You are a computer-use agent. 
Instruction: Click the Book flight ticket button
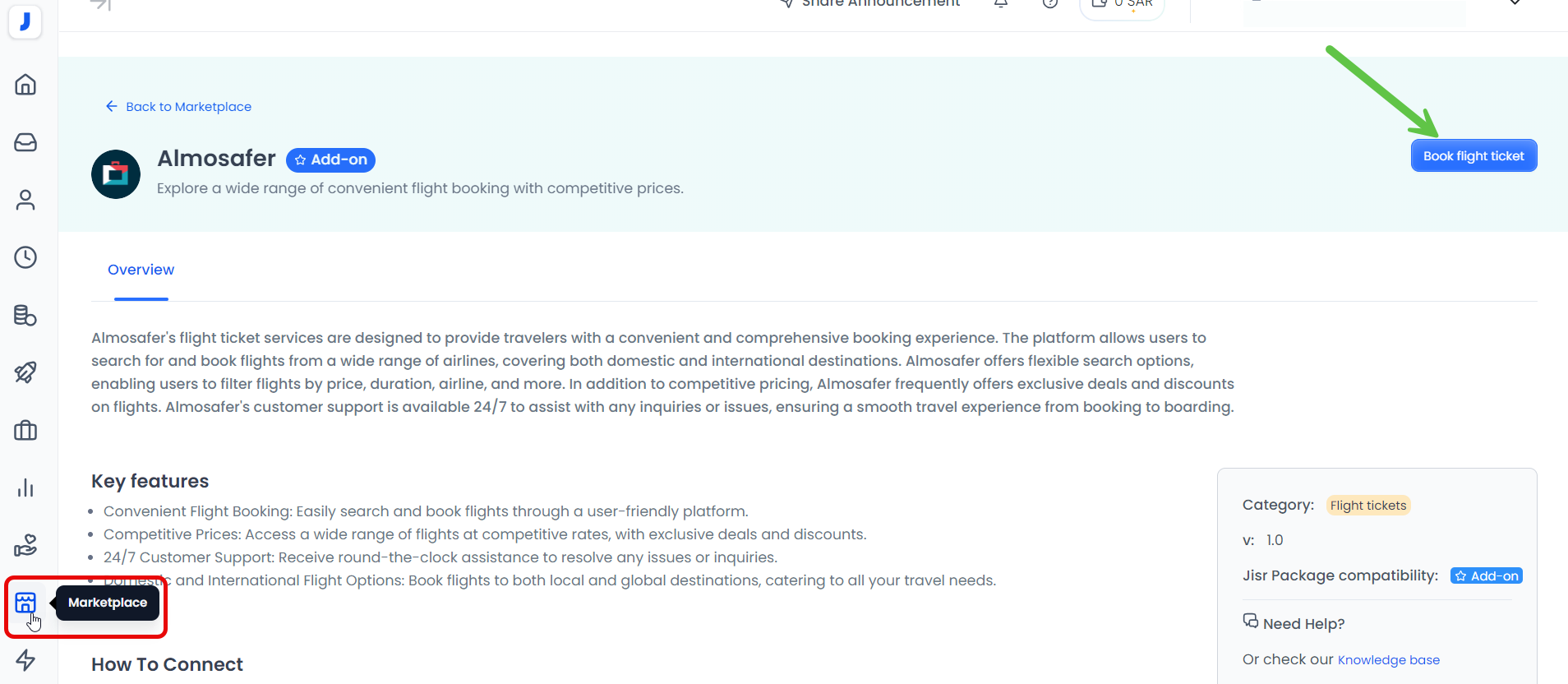[1473, 156]
